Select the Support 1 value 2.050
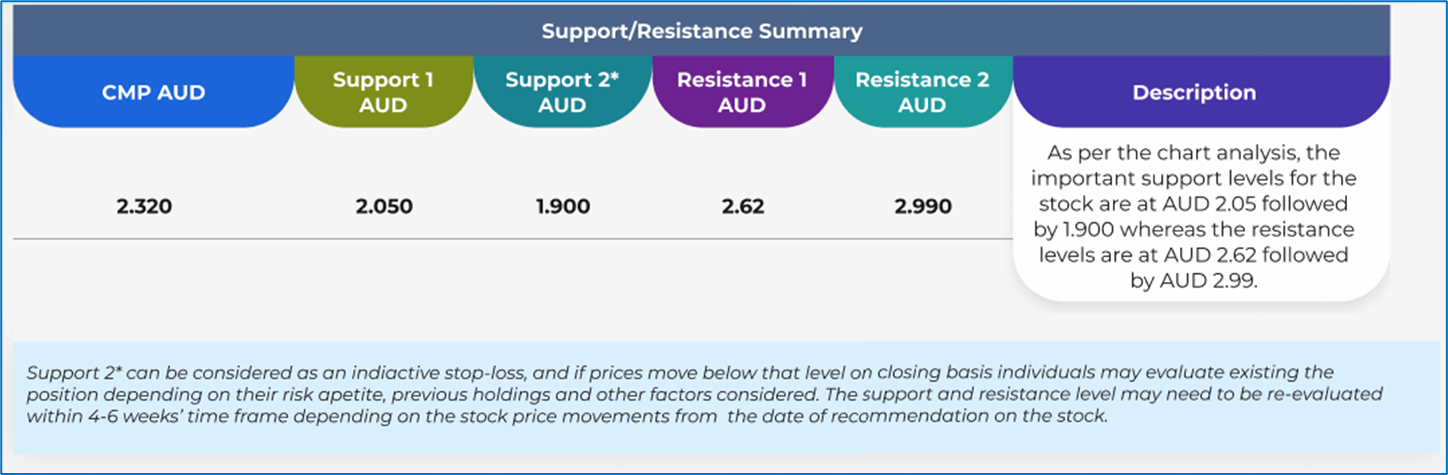1448x475 pixels. click(383, 208)
